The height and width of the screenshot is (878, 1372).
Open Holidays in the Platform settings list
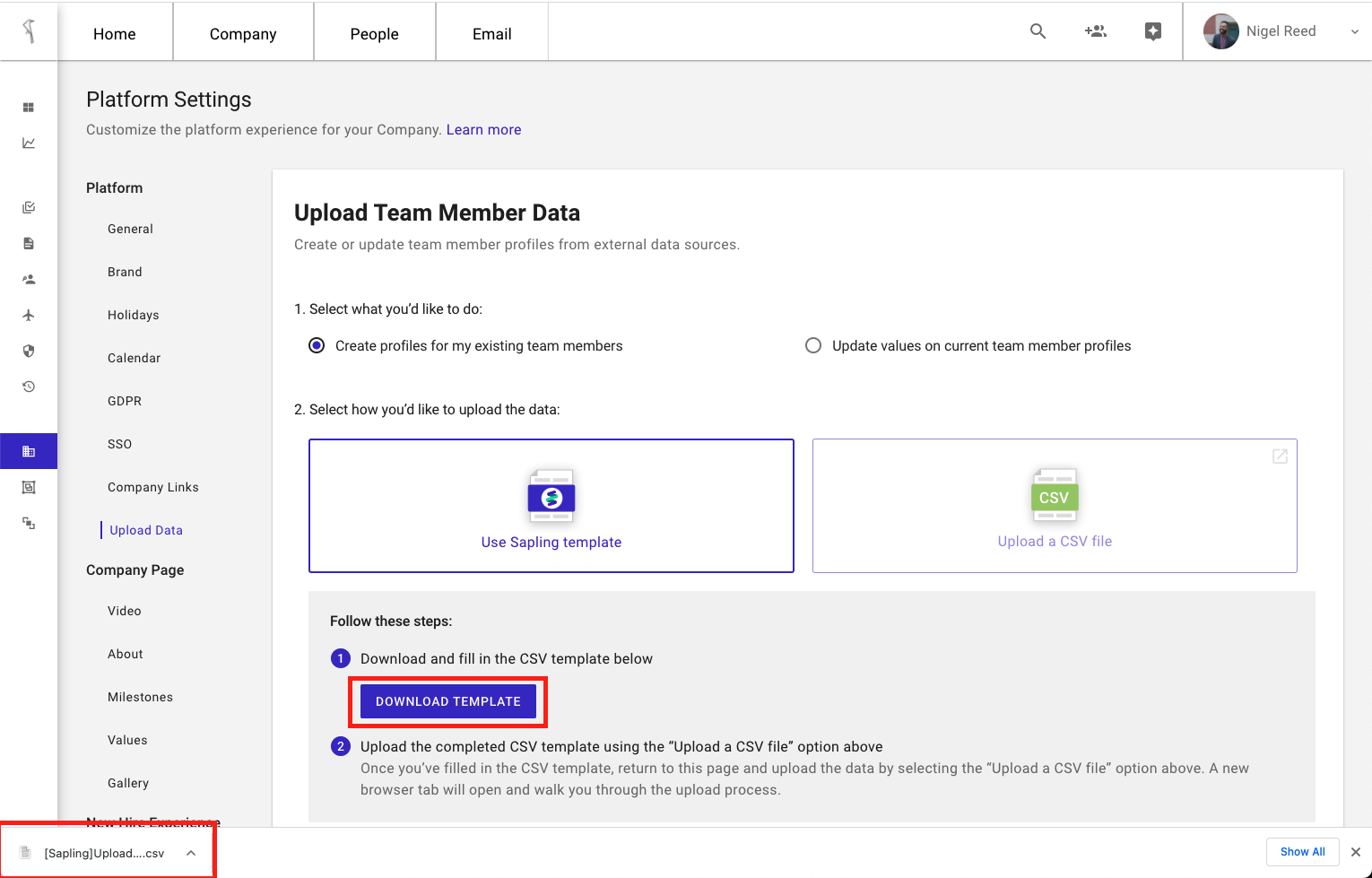(x=134, y=316)
